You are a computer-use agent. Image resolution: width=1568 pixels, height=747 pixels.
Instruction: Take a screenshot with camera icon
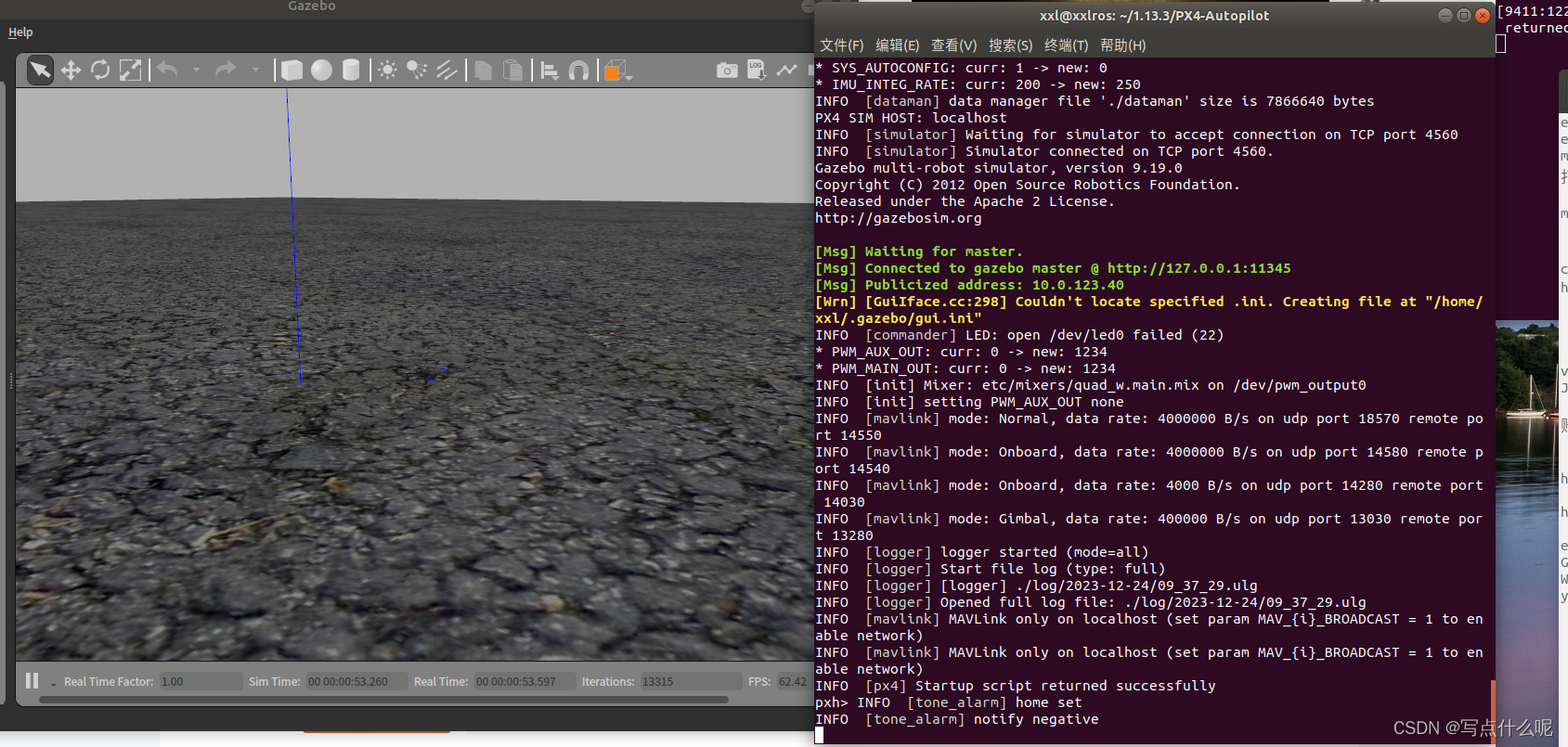pos(727,71)
